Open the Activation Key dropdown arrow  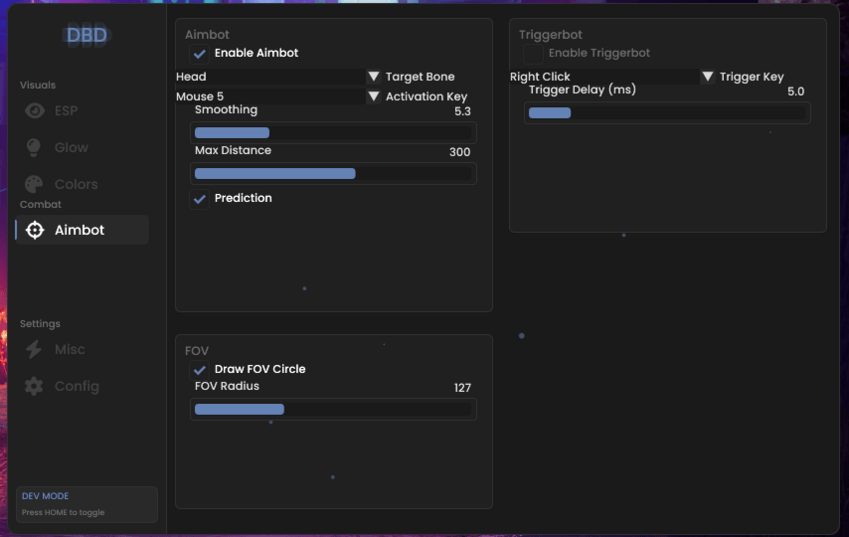pos(374,96)
